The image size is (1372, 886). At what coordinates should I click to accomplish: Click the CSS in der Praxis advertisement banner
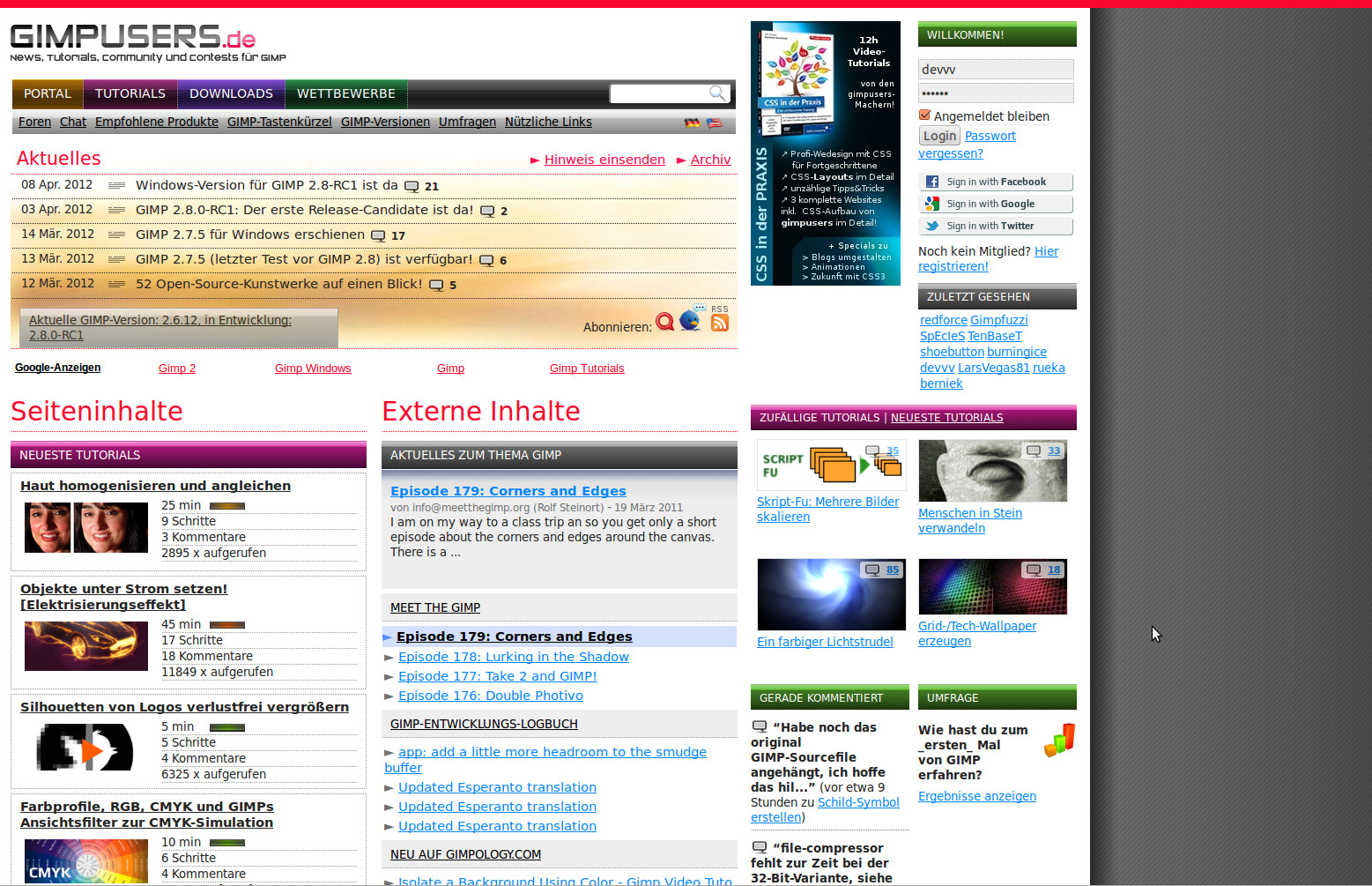click(x=826, y=153)
